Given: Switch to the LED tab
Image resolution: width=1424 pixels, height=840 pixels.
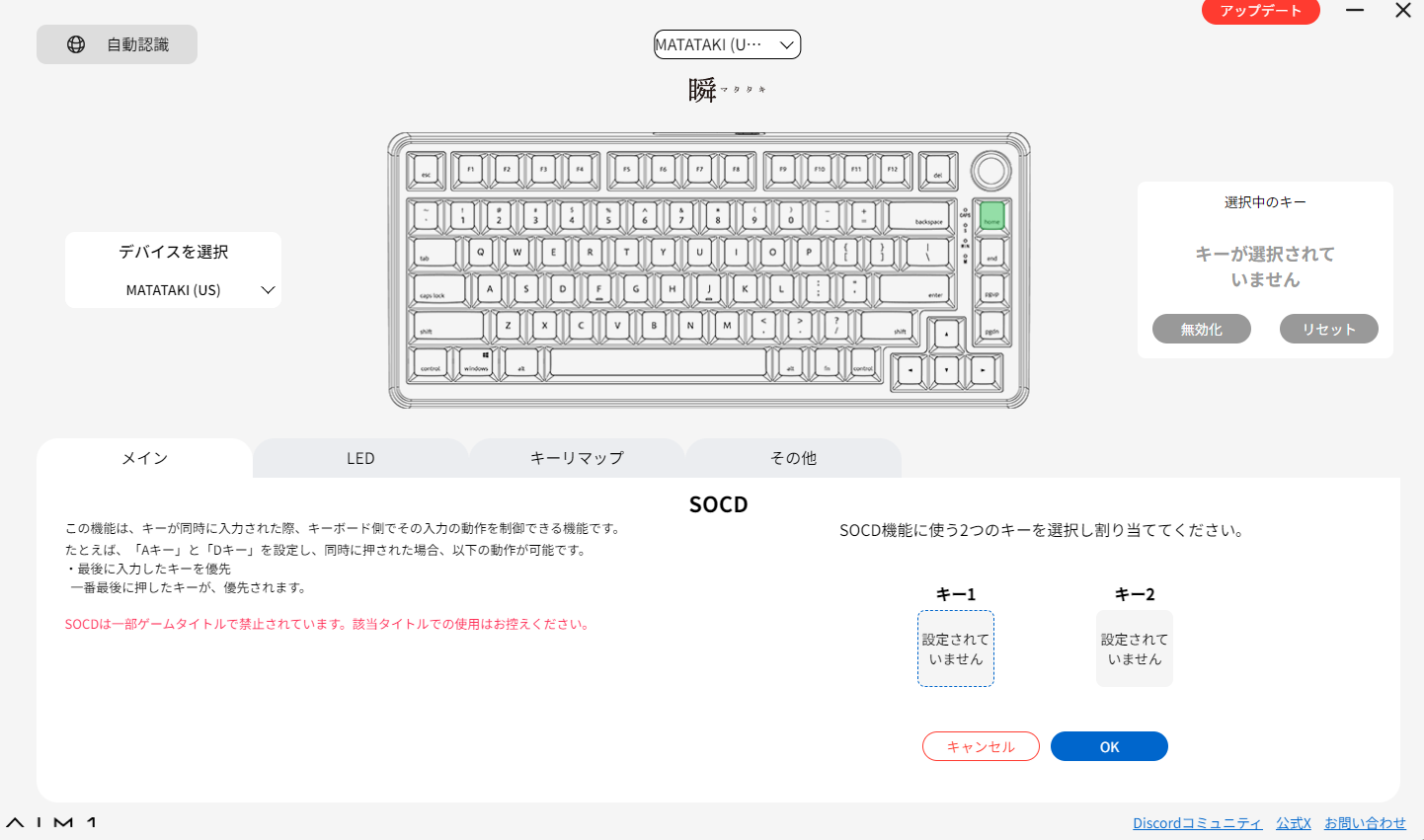Looking at the screenshot, I should click(360, 458).
